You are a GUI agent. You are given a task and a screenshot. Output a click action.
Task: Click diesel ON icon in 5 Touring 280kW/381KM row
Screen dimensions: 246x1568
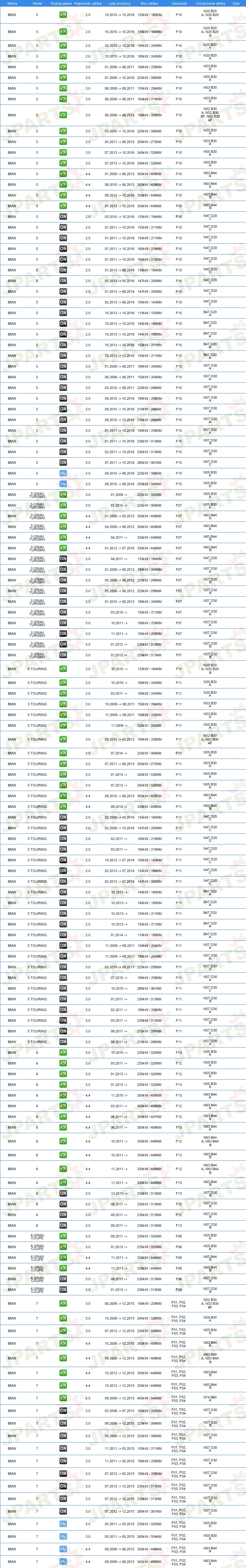(x=63, y=988)
